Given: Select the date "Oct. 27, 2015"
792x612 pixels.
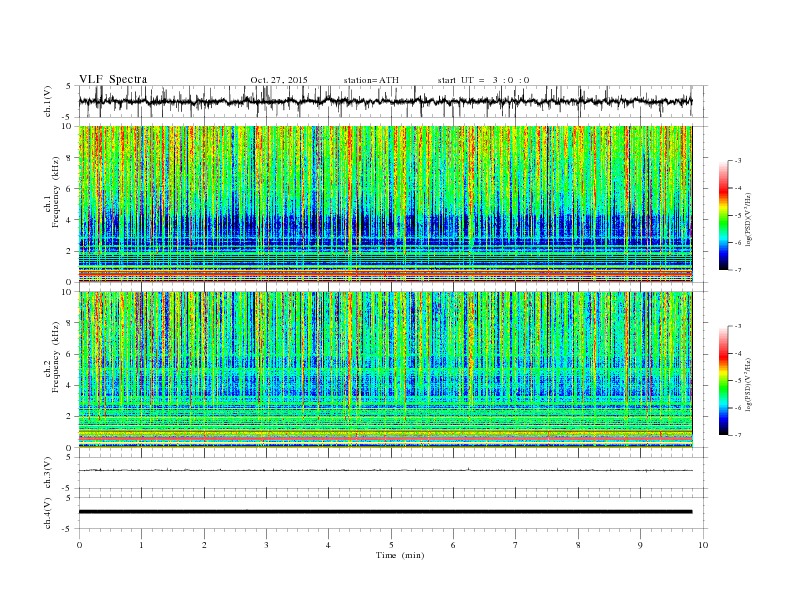Looking at the screenshot, I should pos(279,80).
